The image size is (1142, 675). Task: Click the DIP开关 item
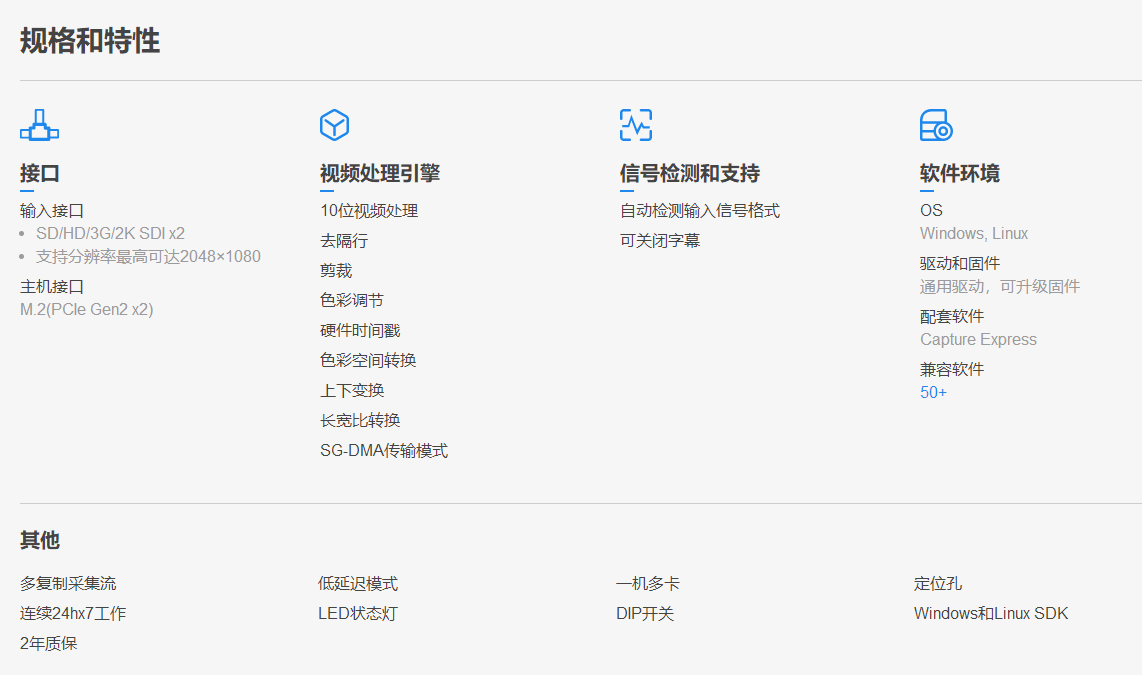pos(645,613)
